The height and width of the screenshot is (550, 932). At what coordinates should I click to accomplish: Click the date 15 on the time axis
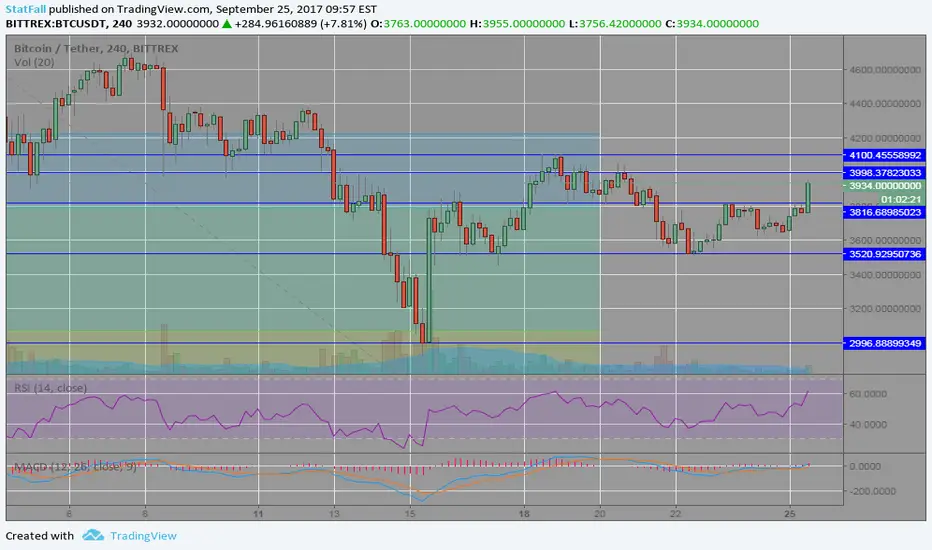point(410,514)
